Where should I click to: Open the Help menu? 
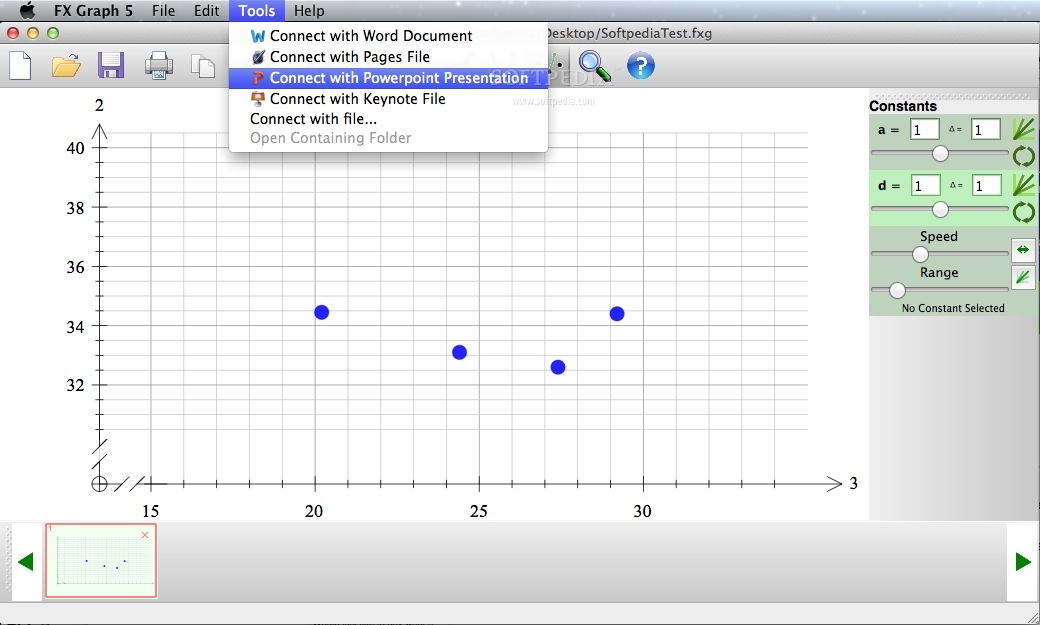(x=309, y=11)
